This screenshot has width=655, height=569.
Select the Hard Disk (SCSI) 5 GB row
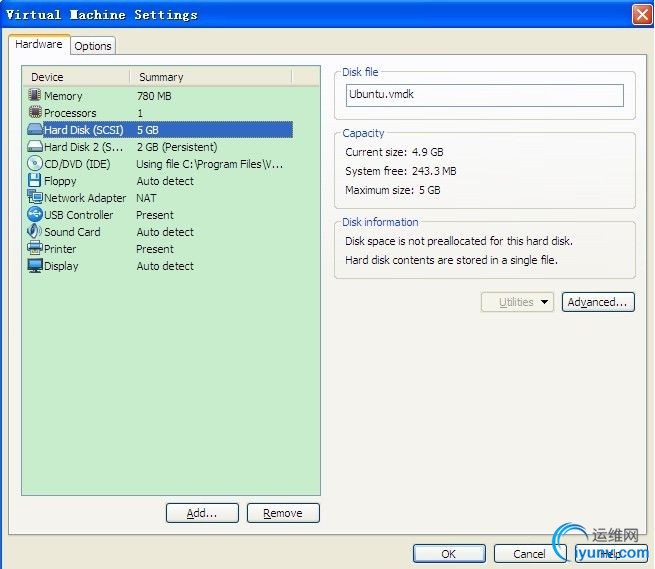pos(160,130)
